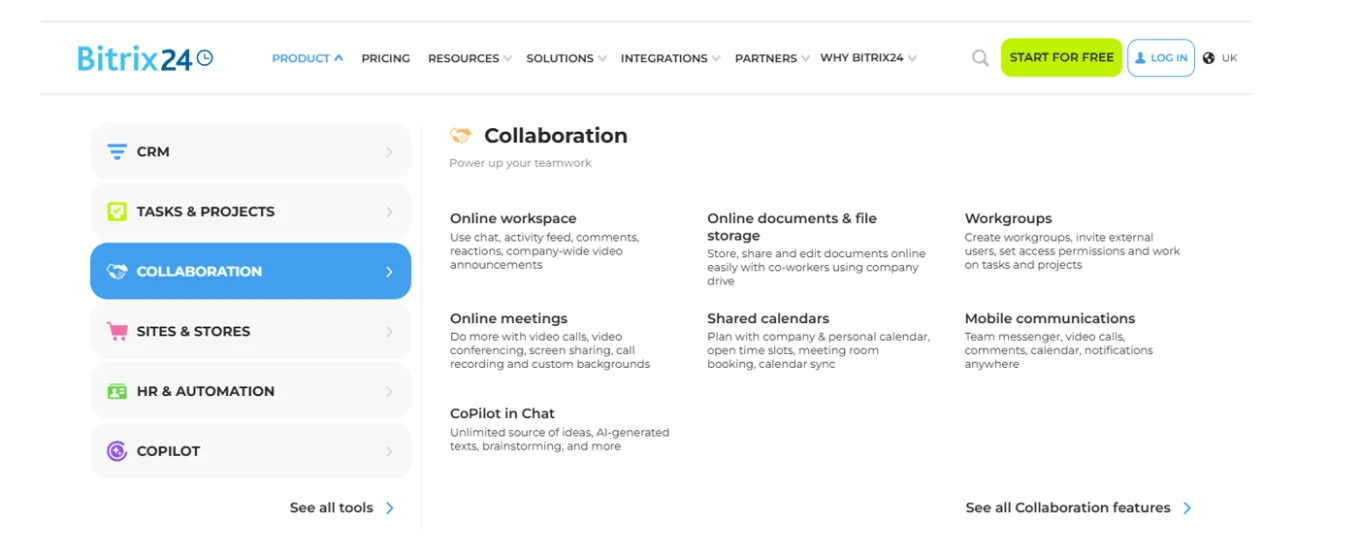The image size is (1360, 558).
Task: Click the Log In button
Action: tap(1161, 58)
